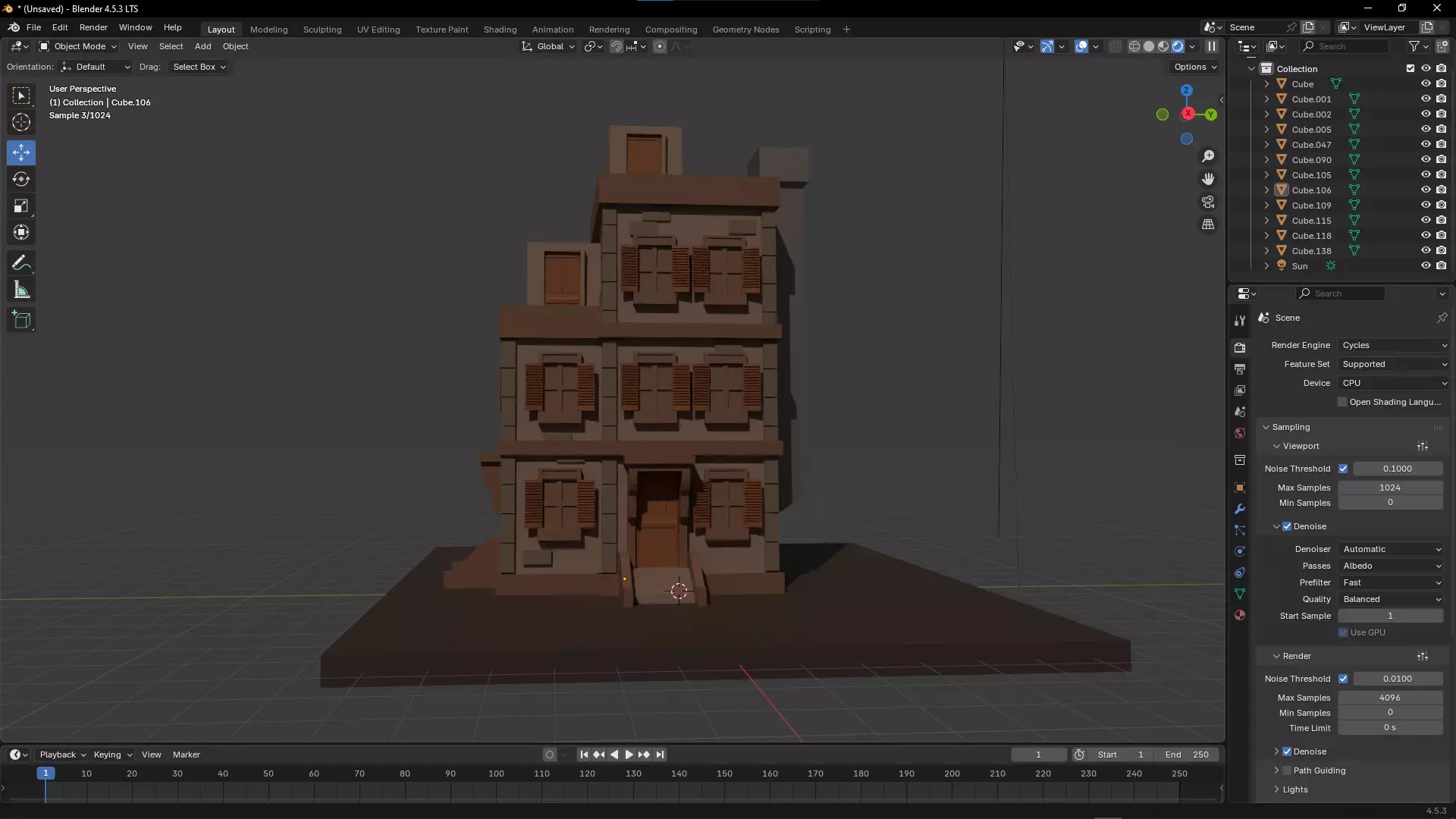Toggle Viewport Noise Threshold checkbox
Viewport: 1456px width, 819px height.
(1343, 469)
